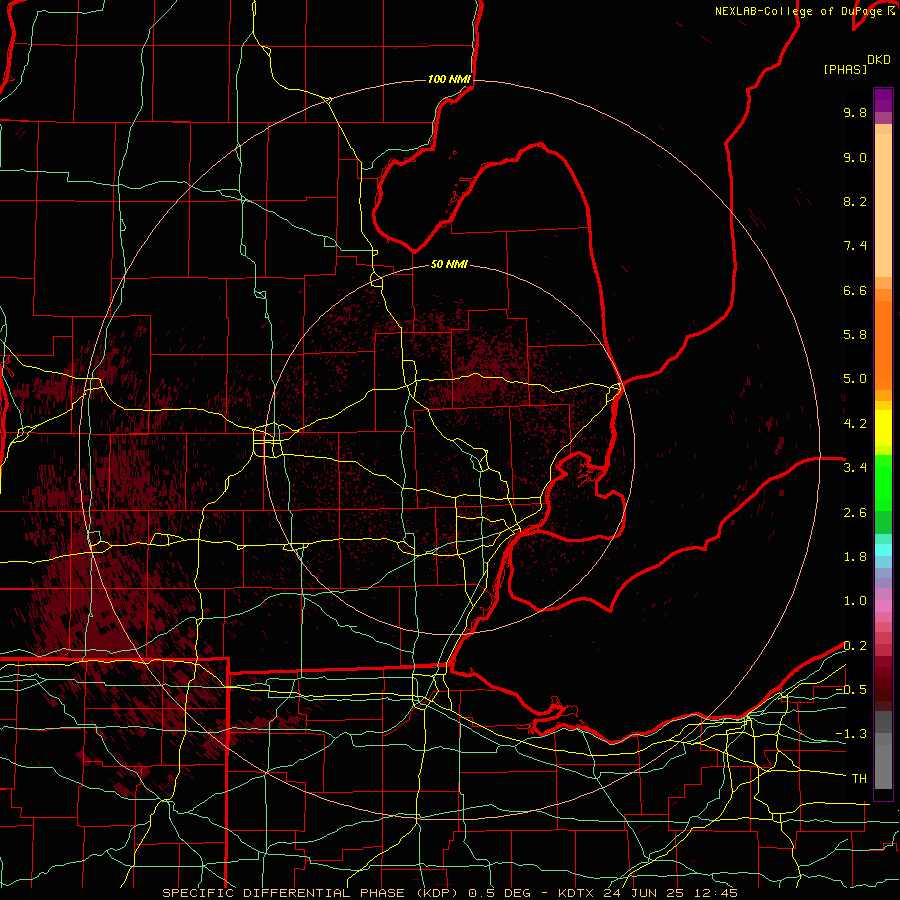Click the 9.8 legend value

pos(855,113)
